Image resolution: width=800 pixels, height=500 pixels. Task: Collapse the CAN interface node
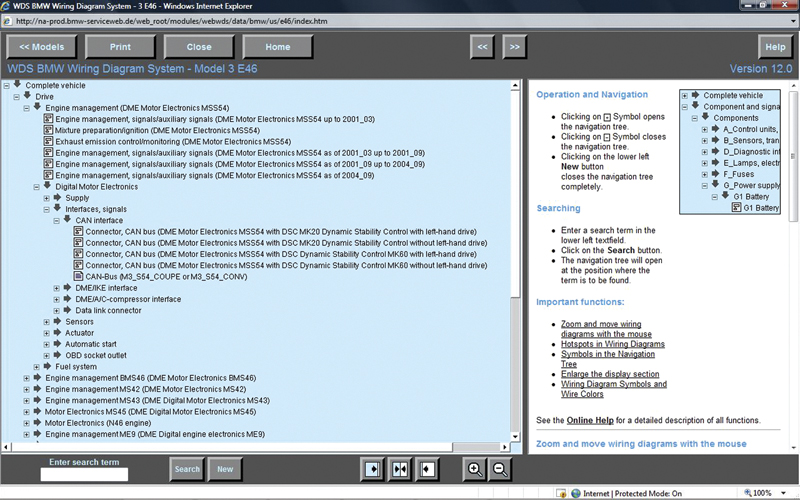[56, 220]
